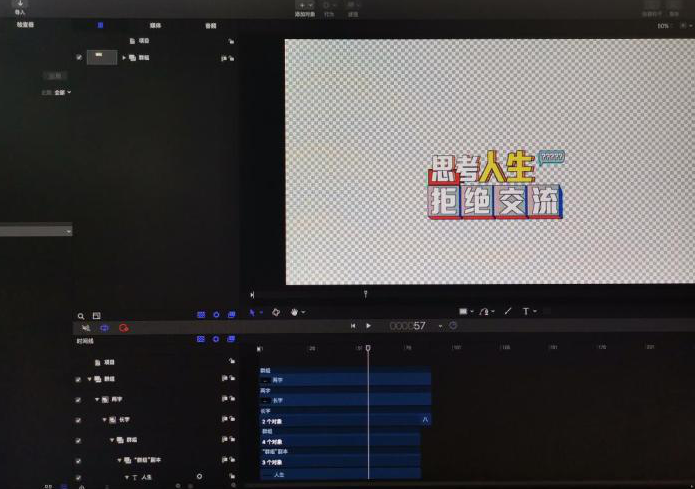Viewport: 695px width, 489px height.
Task: Select the Text (T) tool
Action: click(526, 312)
